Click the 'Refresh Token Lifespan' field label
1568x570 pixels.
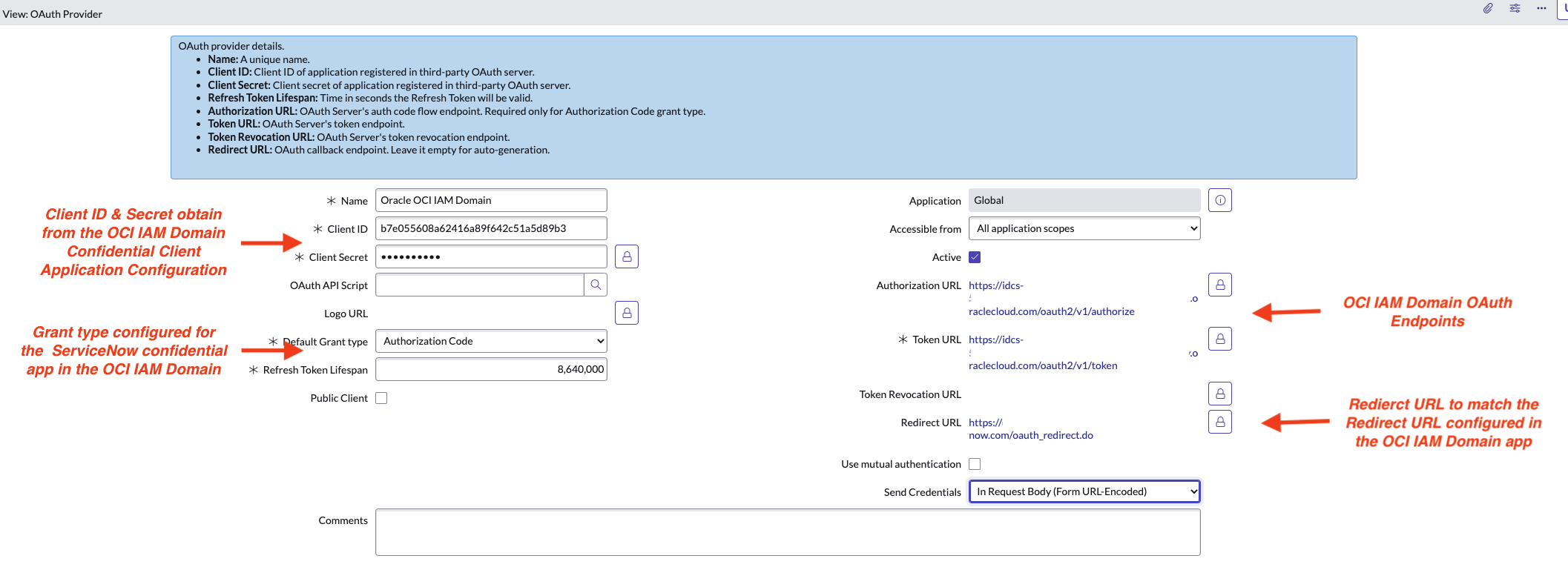point(315,370)
